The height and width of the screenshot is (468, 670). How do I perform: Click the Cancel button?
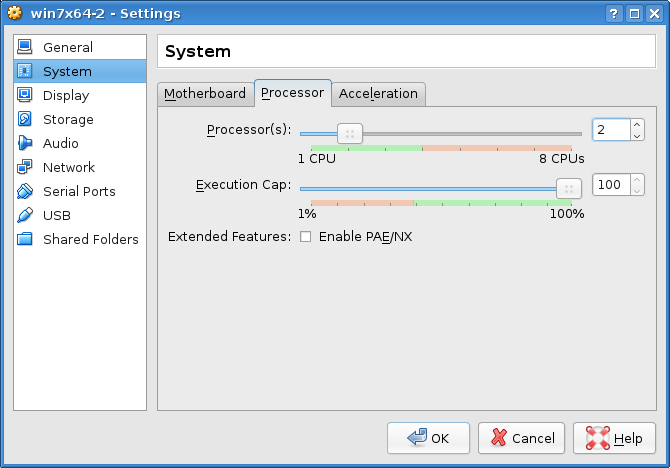click(521, 438)
